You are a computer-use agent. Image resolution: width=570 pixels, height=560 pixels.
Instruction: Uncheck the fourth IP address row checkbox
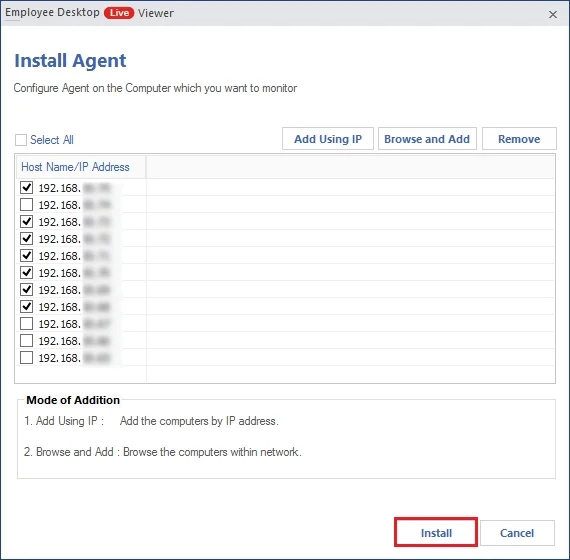(27, 239)
